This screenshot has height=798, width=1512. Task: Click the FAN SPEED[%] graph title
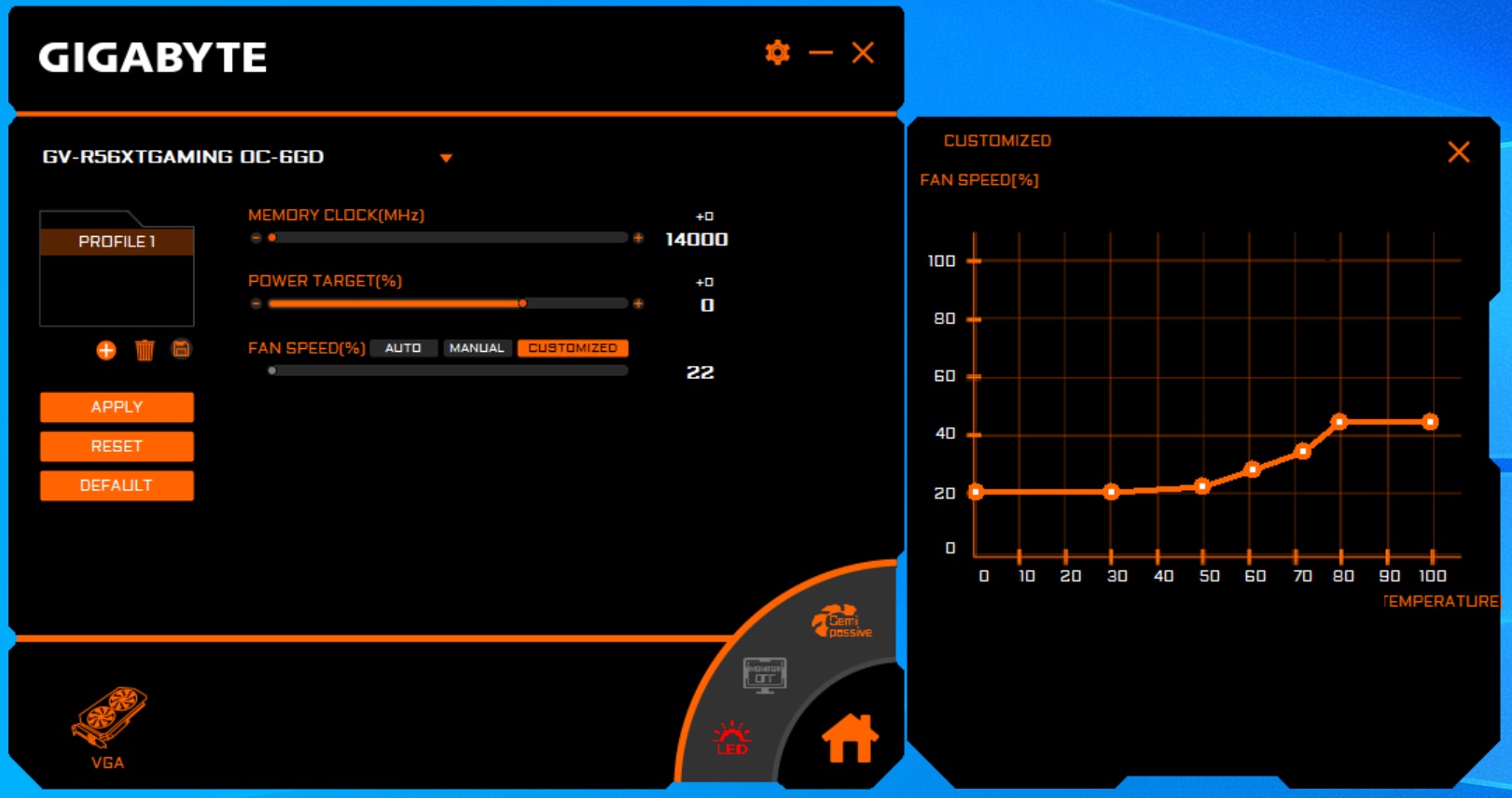tap(979, 180)
